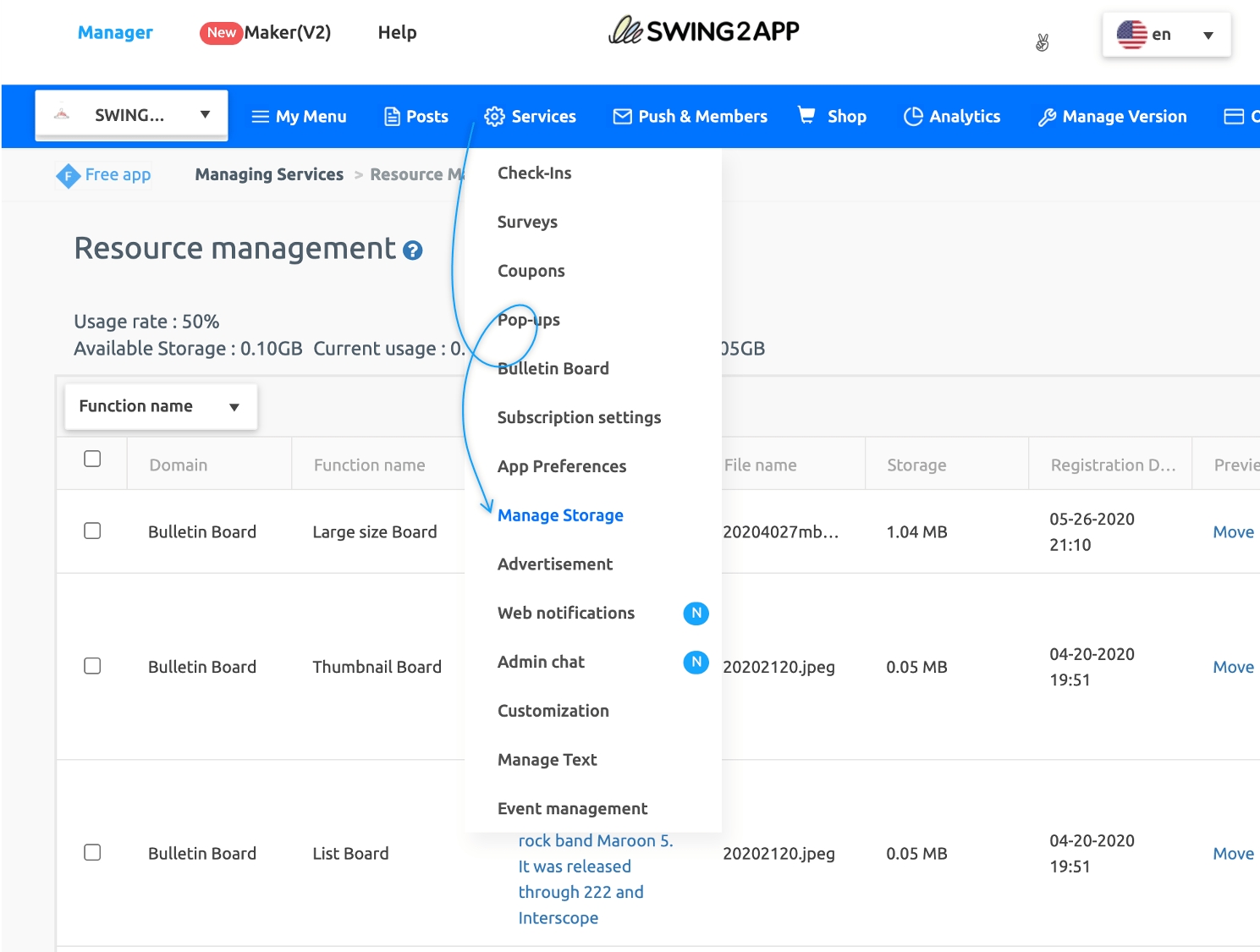
Task: Click the rock band Maroon 5 post link
Action: 596,879
